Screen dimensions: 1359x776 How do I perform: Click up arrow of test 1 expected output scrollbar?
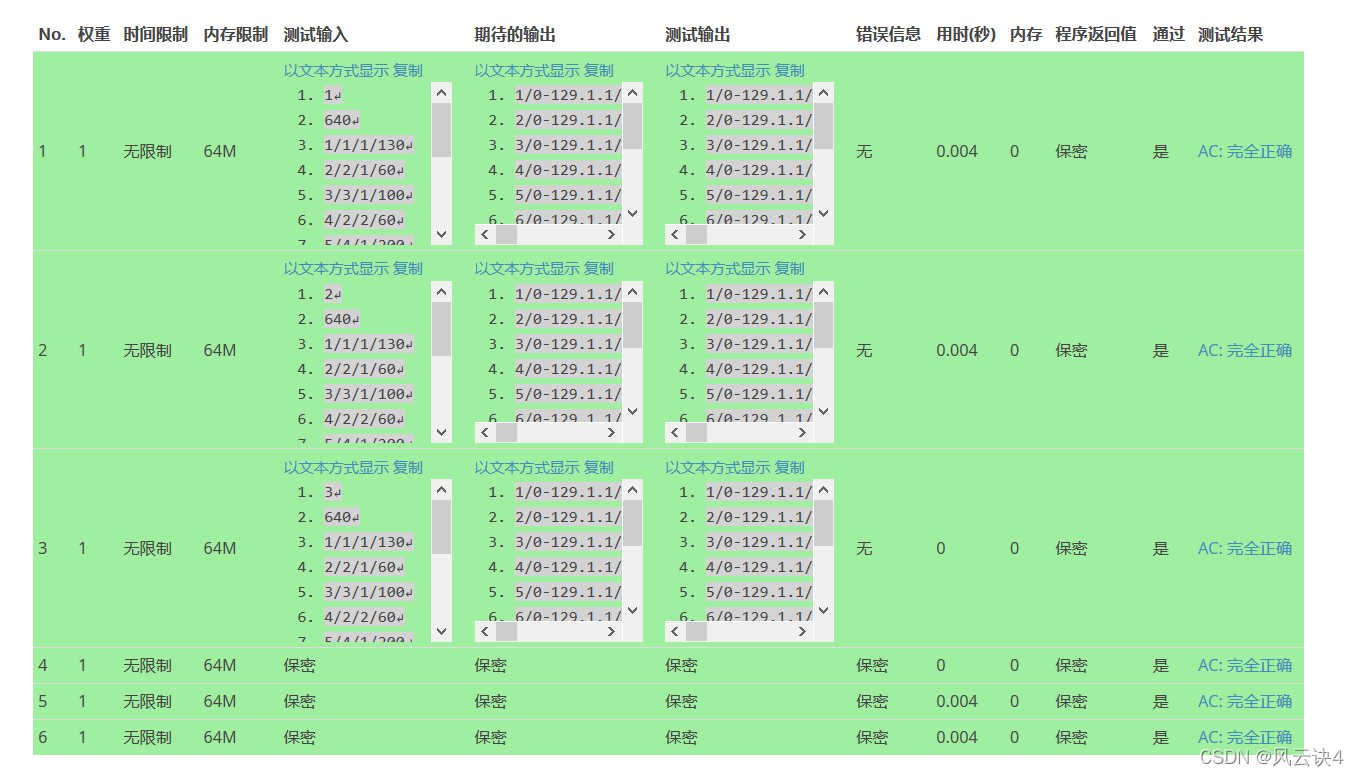(x=633, y=92)
